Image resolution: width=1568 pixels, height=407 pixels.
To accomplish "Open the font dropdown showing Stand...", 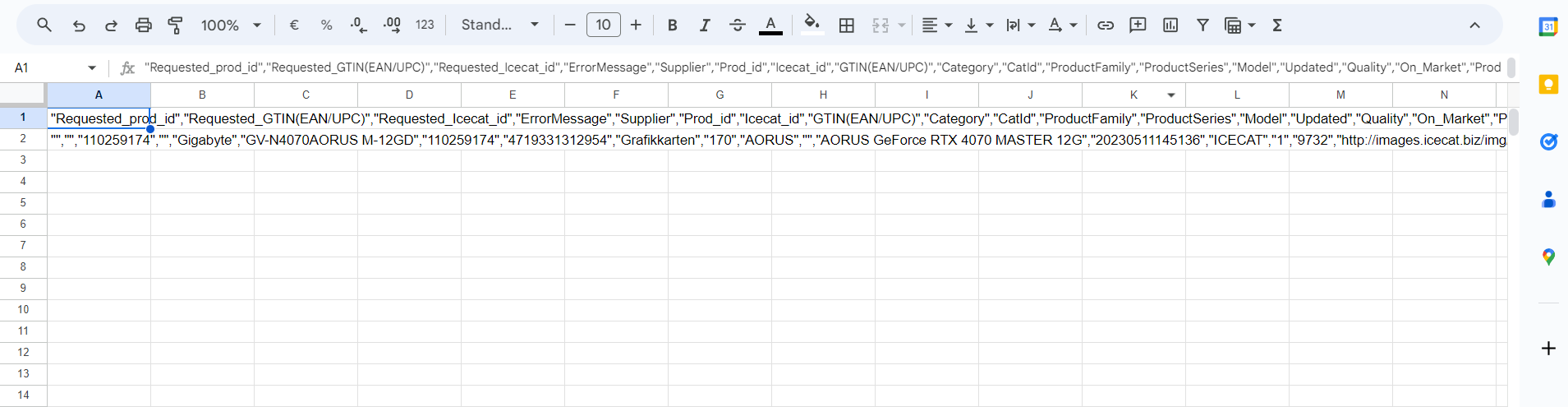I will 500,25.
